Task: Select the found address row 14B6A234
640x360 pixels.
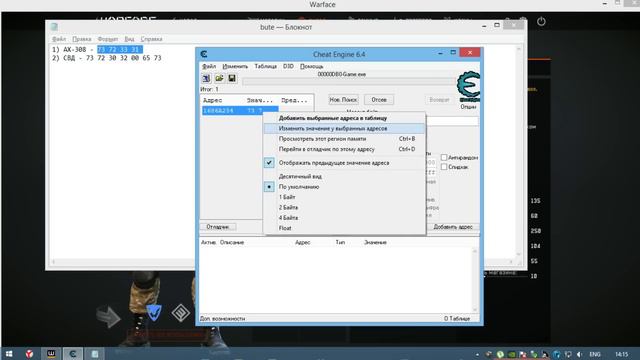Action: tap(240, 111)
